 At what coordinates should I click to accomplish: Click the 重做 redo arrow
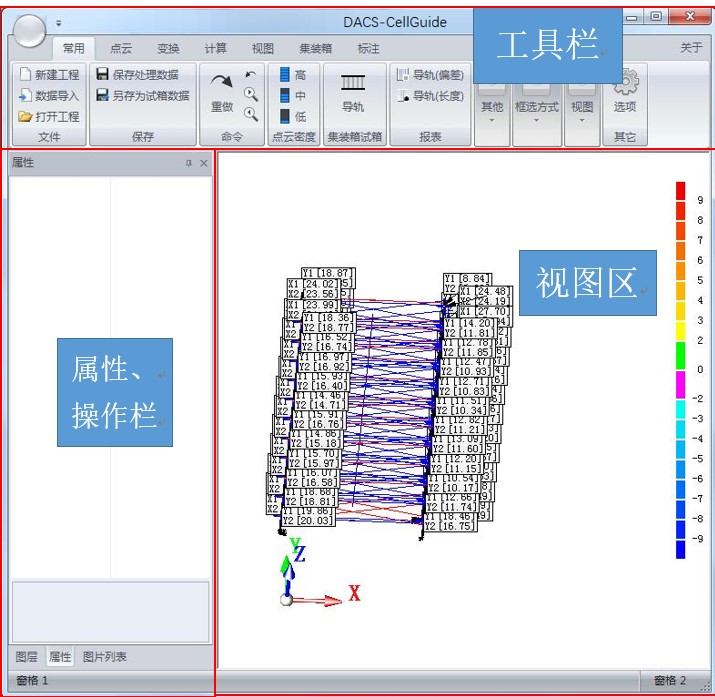222,82
